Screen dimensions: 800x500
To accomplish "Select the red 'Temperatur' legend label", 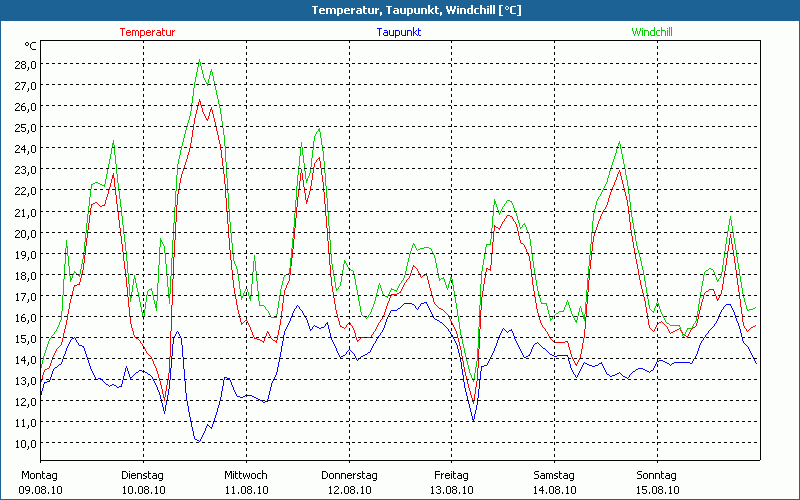I will coord(147,32).
